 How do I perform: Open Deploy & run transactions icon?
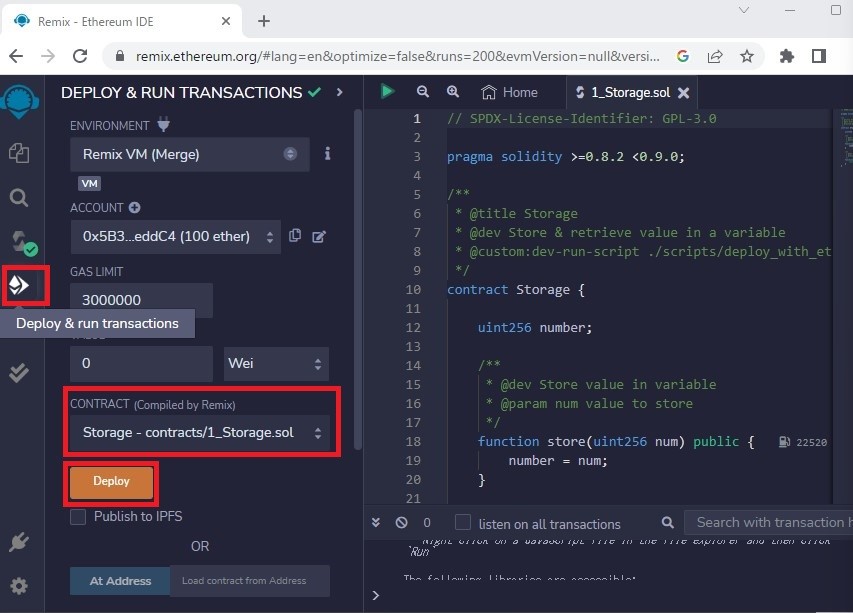[20, 284]
